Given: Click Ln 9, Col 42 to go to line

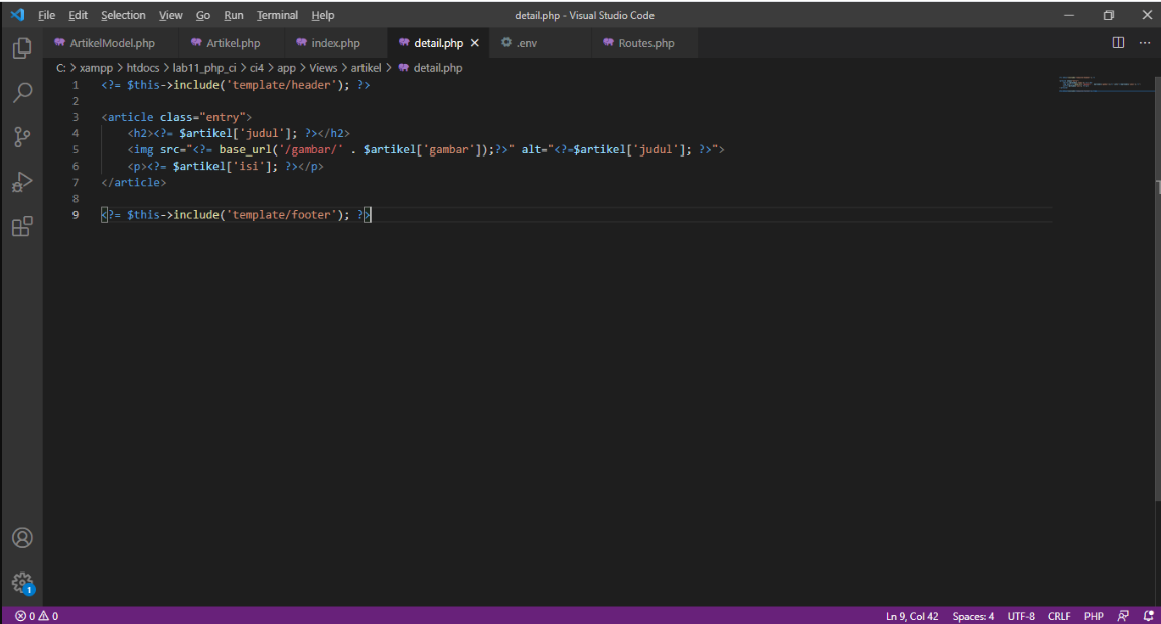Looking at the screenshot, I should (x=911, y=616).
